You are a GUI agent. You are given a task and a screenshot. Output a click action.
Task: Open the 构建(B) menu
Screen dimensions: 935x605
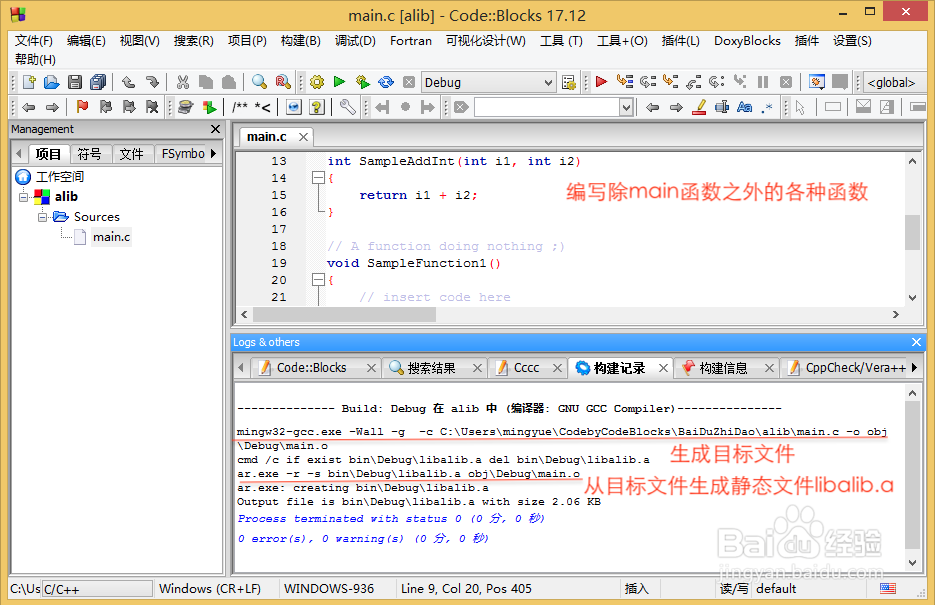click(x=301, y=41)
